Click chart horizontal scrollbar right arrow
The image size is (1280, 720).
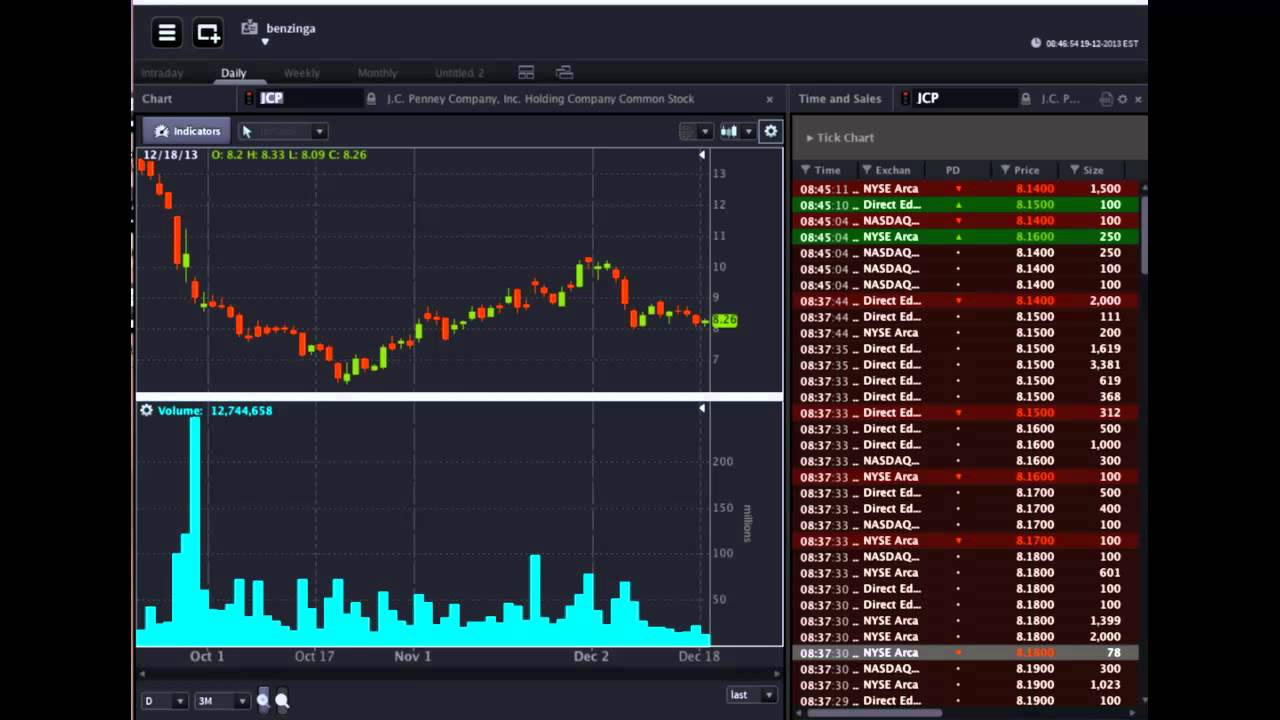777,674
